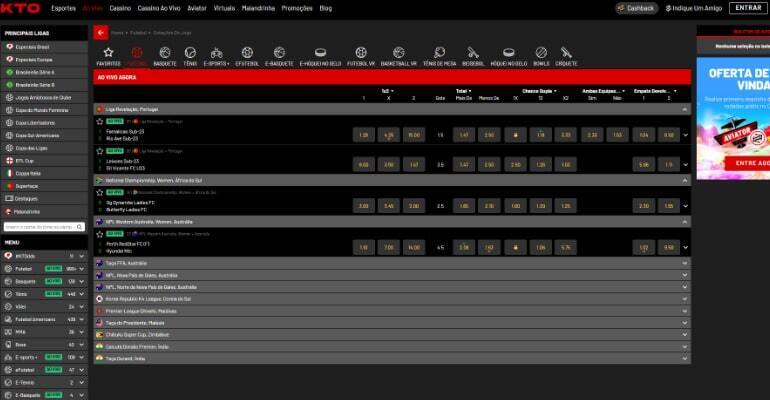
Task: Open the Blog top menu
Action: 326,8
